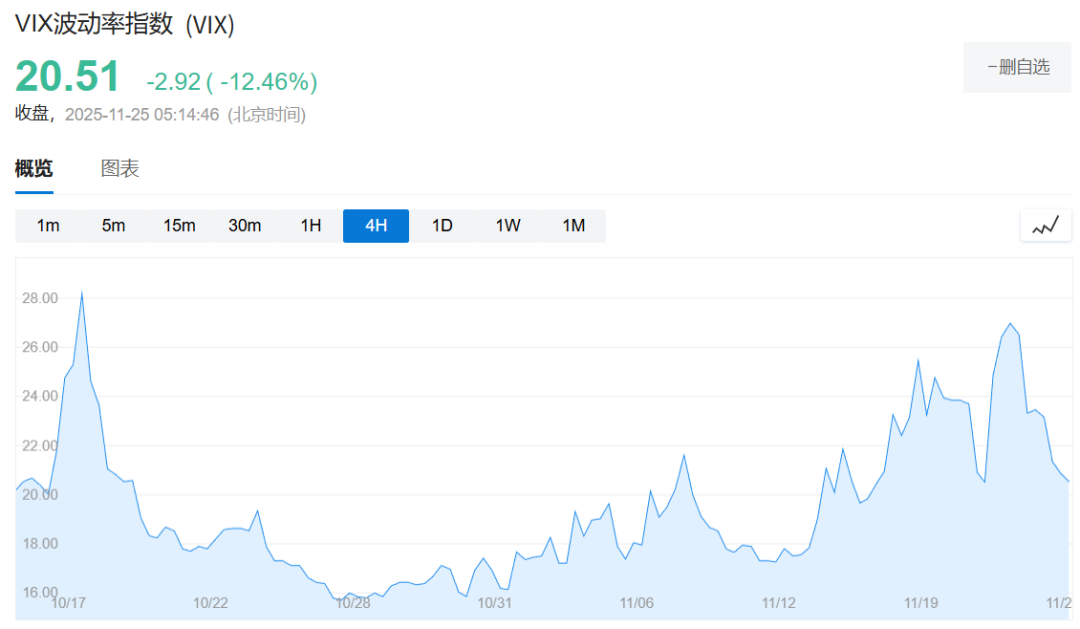Screen dimensions: 1080x629
Task: Click the 10/22 date label
Action: pos(210,603)
